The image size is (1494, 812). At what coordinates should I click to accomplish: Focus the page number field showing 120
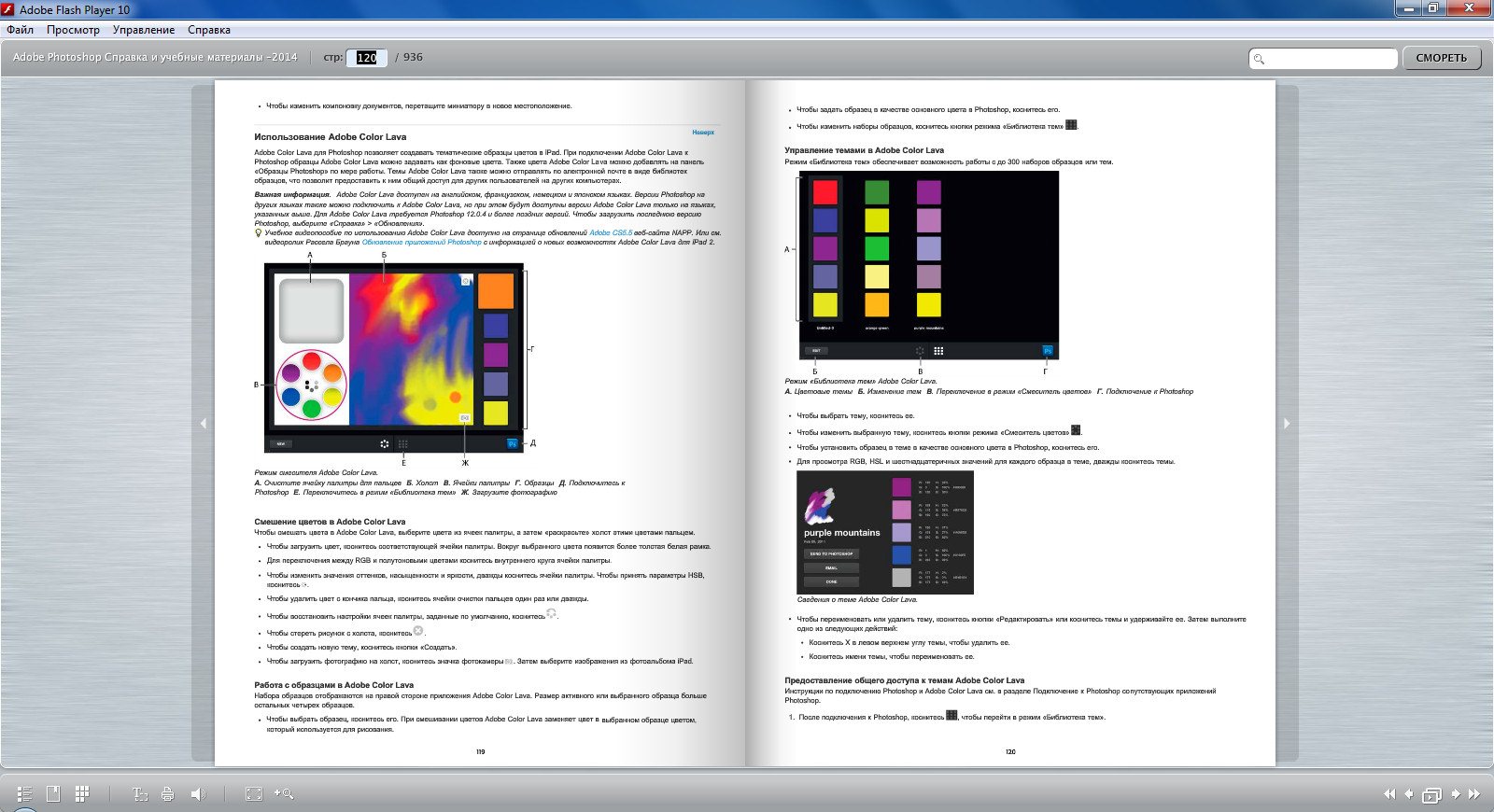coord(366,58)
